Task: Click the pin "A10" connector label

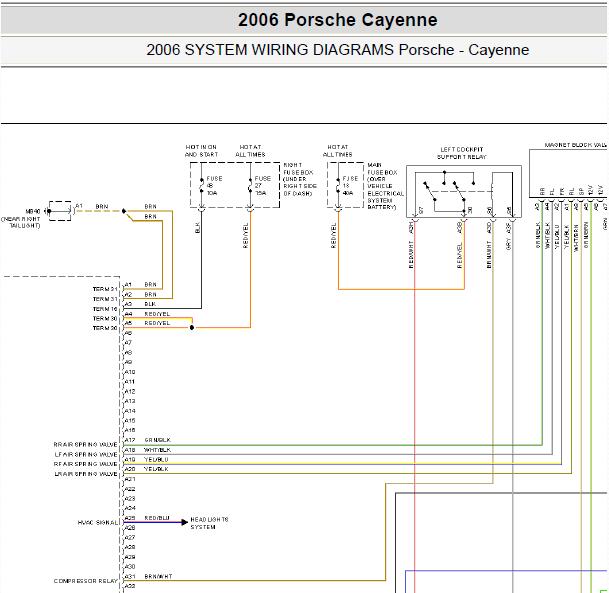Action: [130, 372]
